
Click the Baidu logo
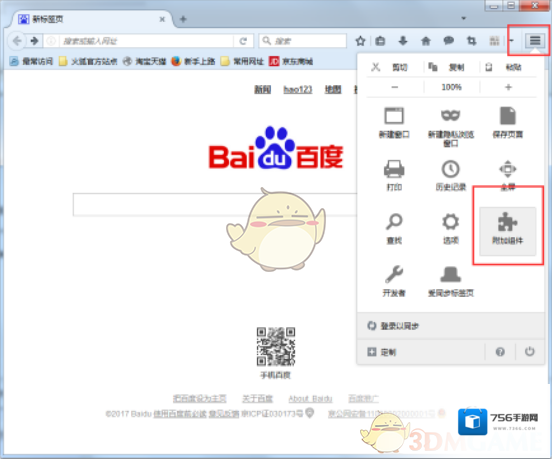(276, 148)
